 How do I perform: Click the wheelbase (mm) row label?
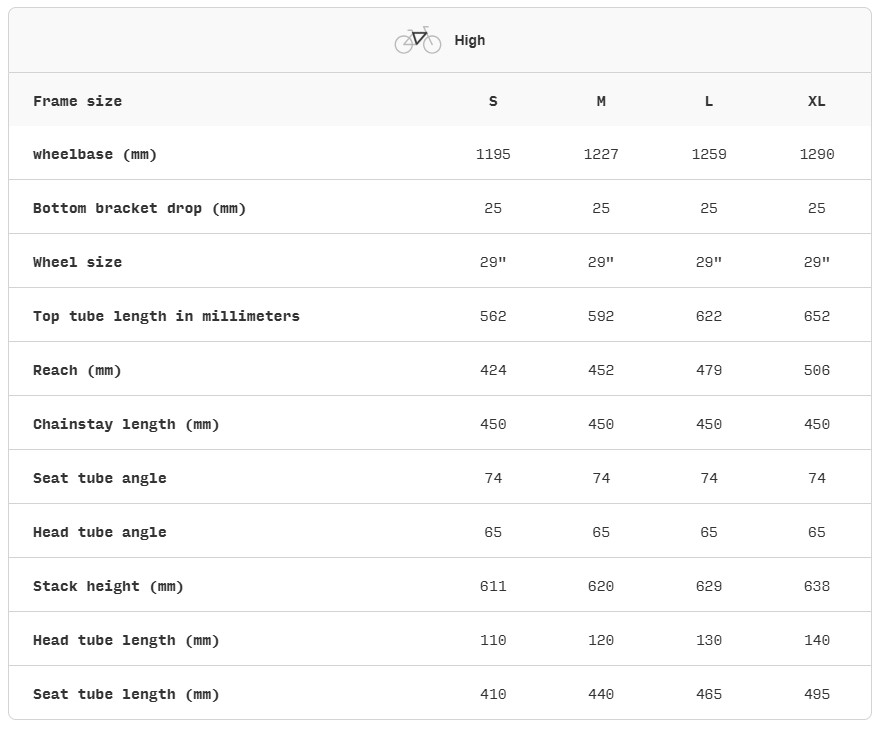pyautogui.click(x=95, y=155)
